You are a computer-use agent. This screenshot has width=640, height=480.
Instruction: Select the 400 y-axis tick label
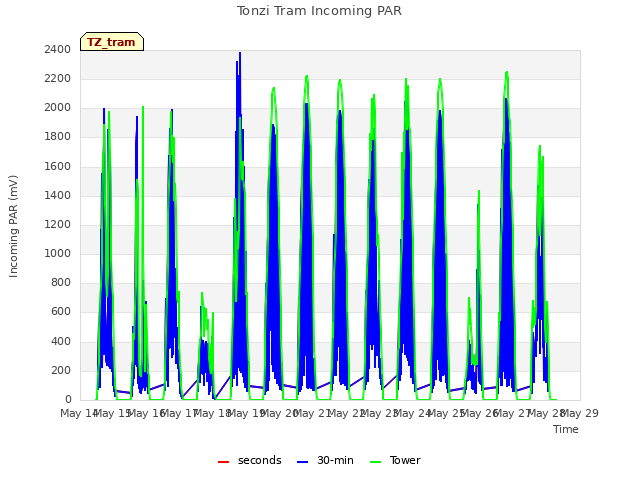tap(61, 341)
